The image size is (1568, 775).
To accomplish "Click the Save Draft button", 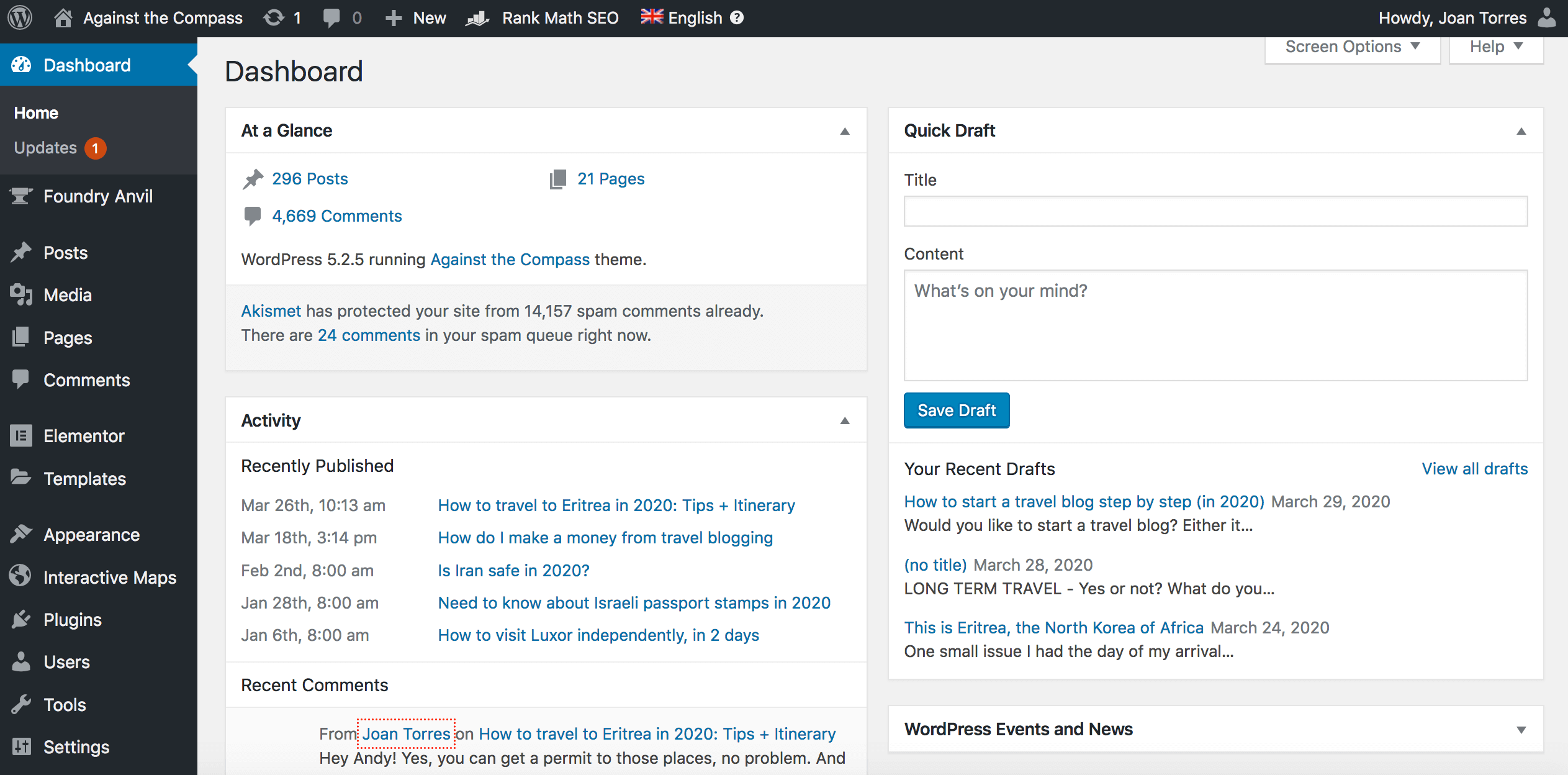I will 957,410.
